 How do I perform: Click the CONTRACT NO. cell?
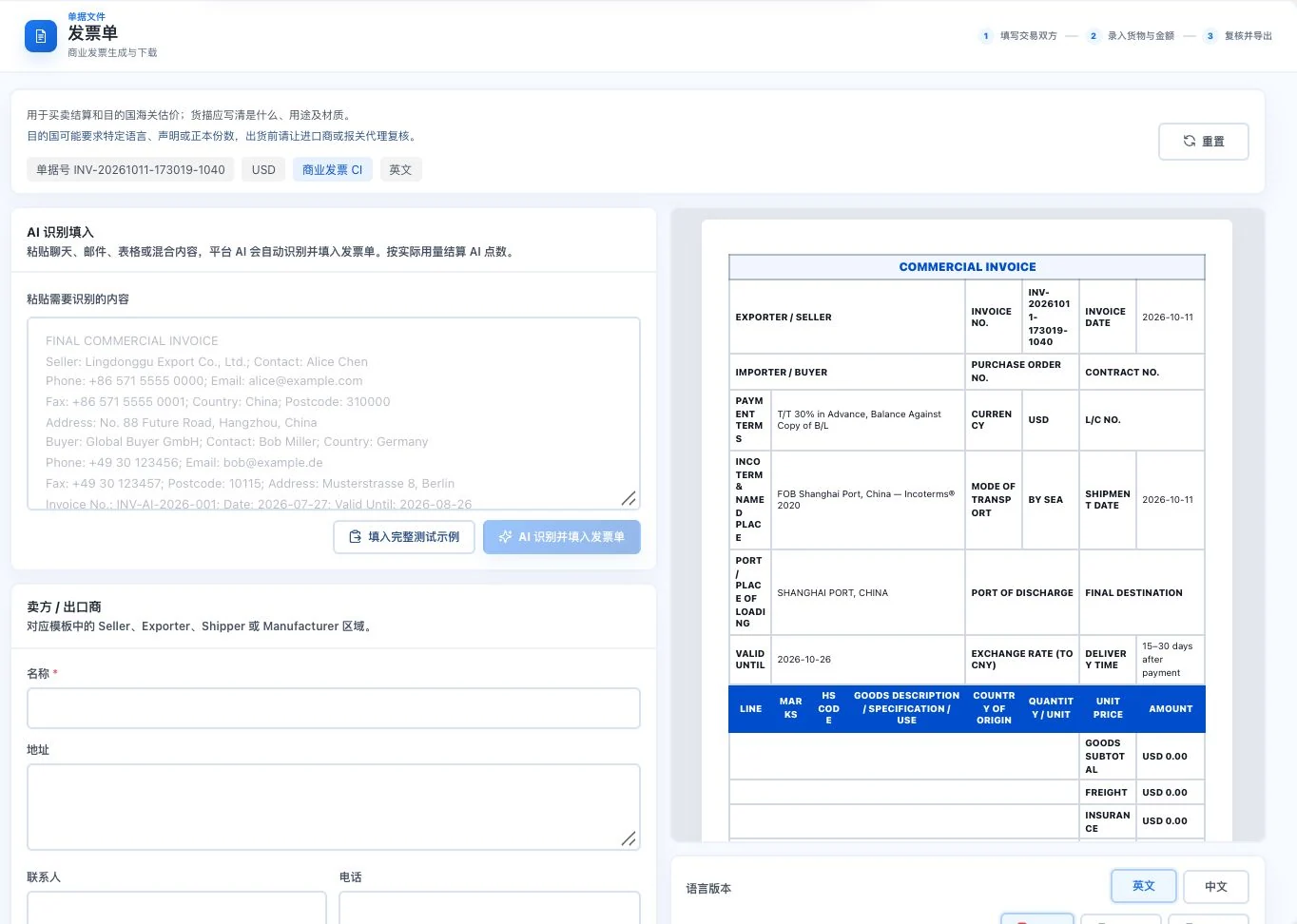(x=1142, y=373)
